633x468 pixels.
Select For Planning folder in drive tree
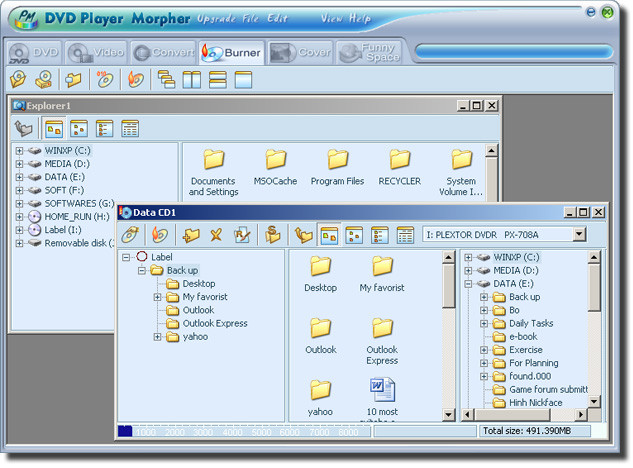point(534,363)
